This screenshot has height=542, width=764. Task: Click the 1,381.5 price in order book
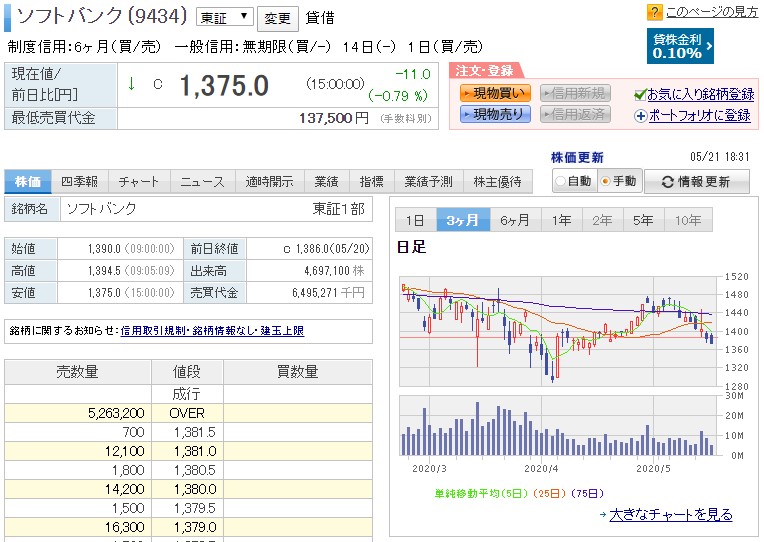click(194, 432)
